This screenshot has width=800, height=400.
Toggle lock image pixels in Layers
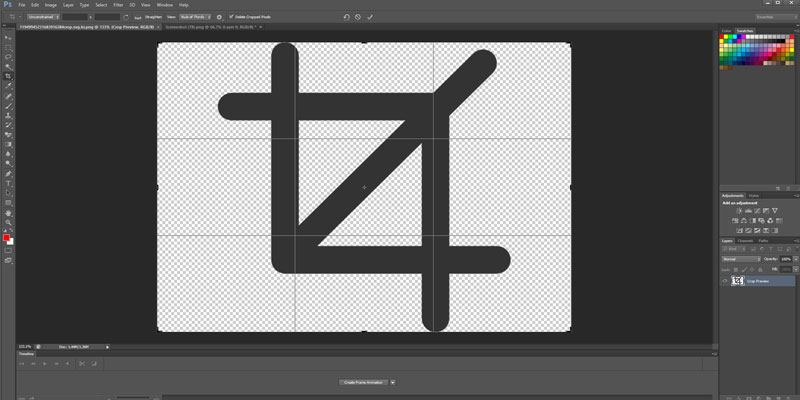coord(744,269)
